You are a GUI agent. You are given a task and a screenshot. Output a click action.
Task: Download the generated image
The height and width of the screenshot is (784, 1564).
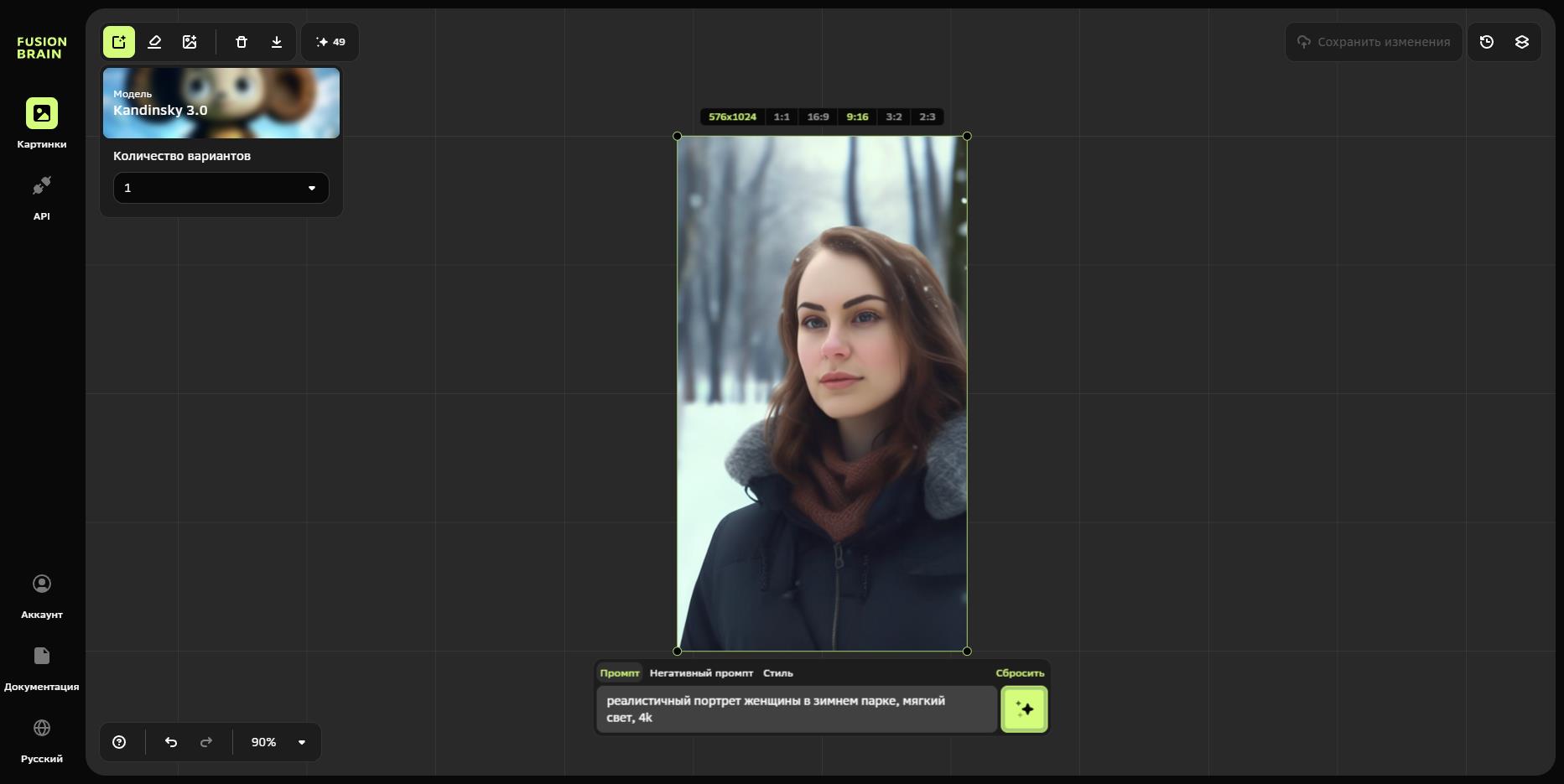click(x=277, y=42)
